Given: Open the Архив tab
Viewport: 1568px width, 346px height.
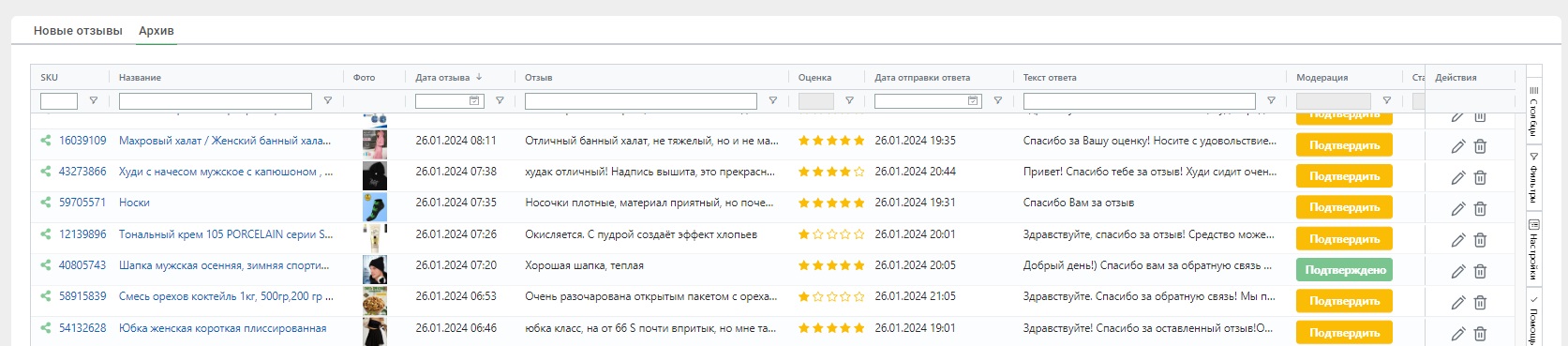Looking at the screenshot, I should [157, 31].
